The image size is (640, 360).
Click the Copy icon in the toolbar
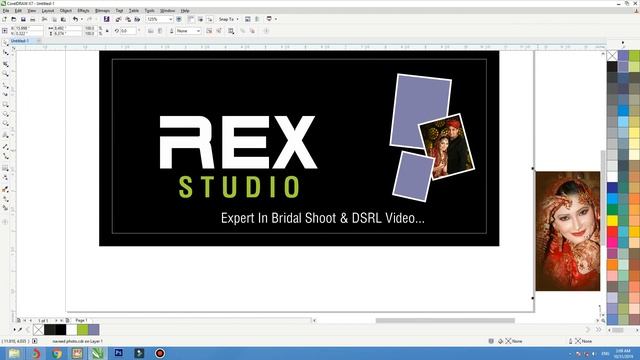(x=54, y=19)
